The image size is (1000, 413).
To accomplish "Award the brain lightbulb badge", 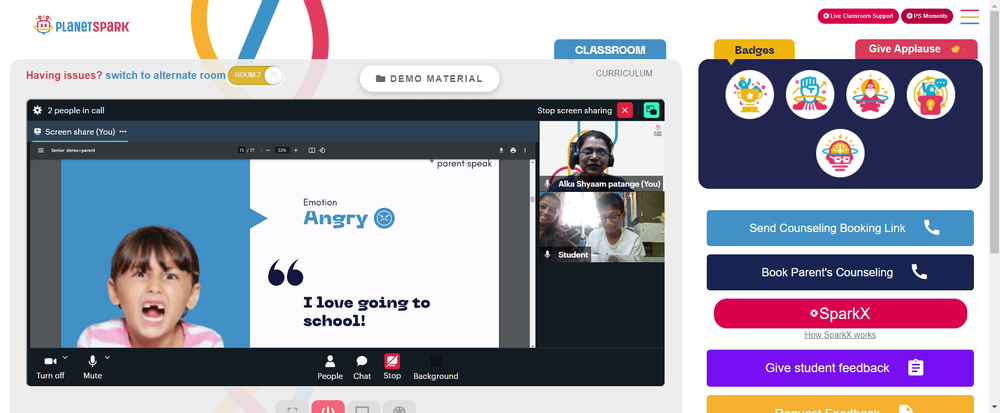I will tap(840, 153).
